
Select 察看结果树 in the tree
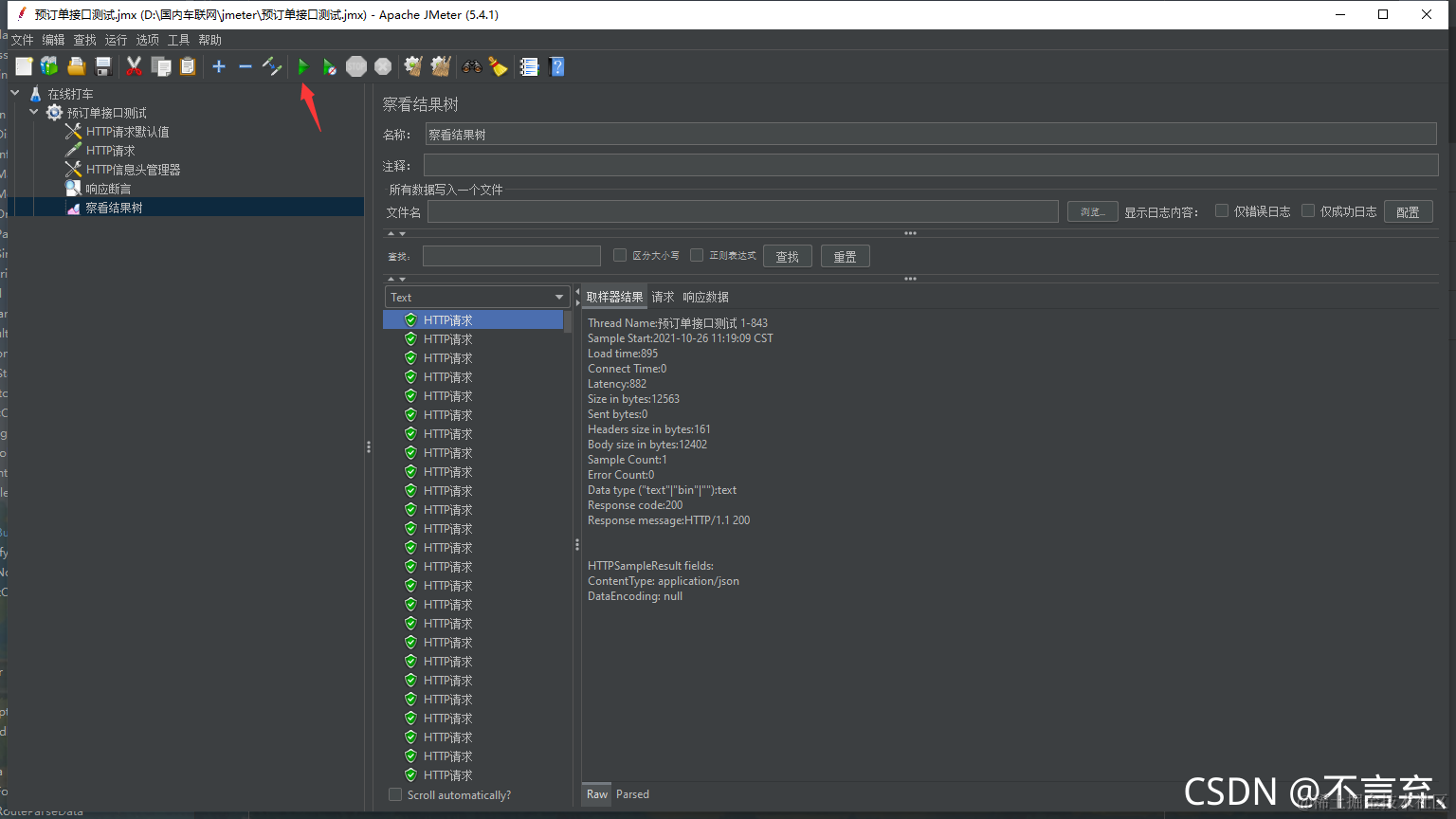[114, 208]
